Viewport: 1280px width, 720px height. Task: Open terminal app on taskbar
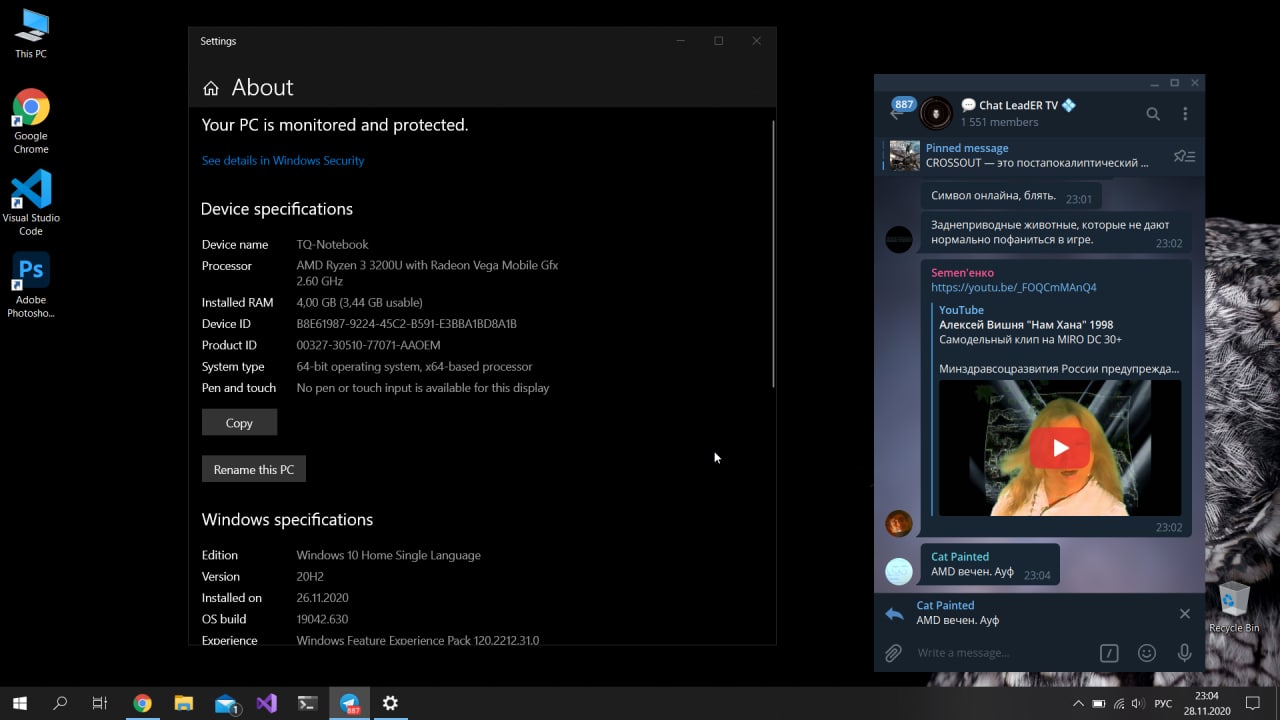[308, 703]
